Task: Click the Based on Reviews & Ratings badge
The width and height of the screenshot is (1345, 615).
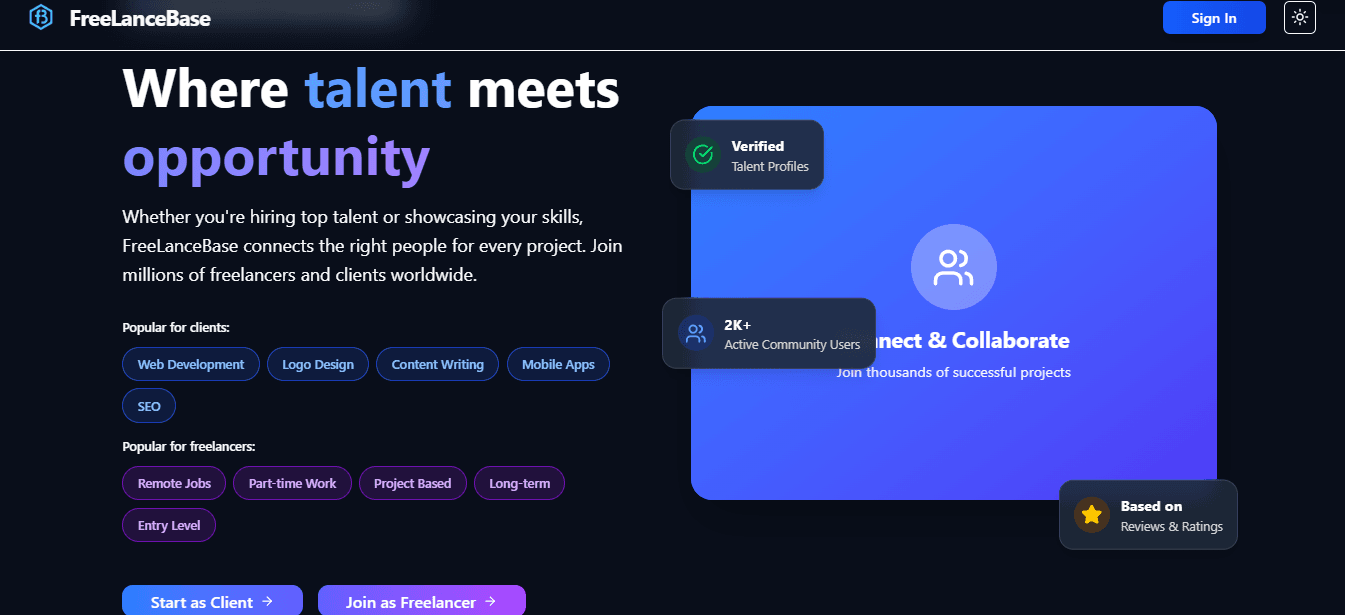Action: [x=1148, y=514]
